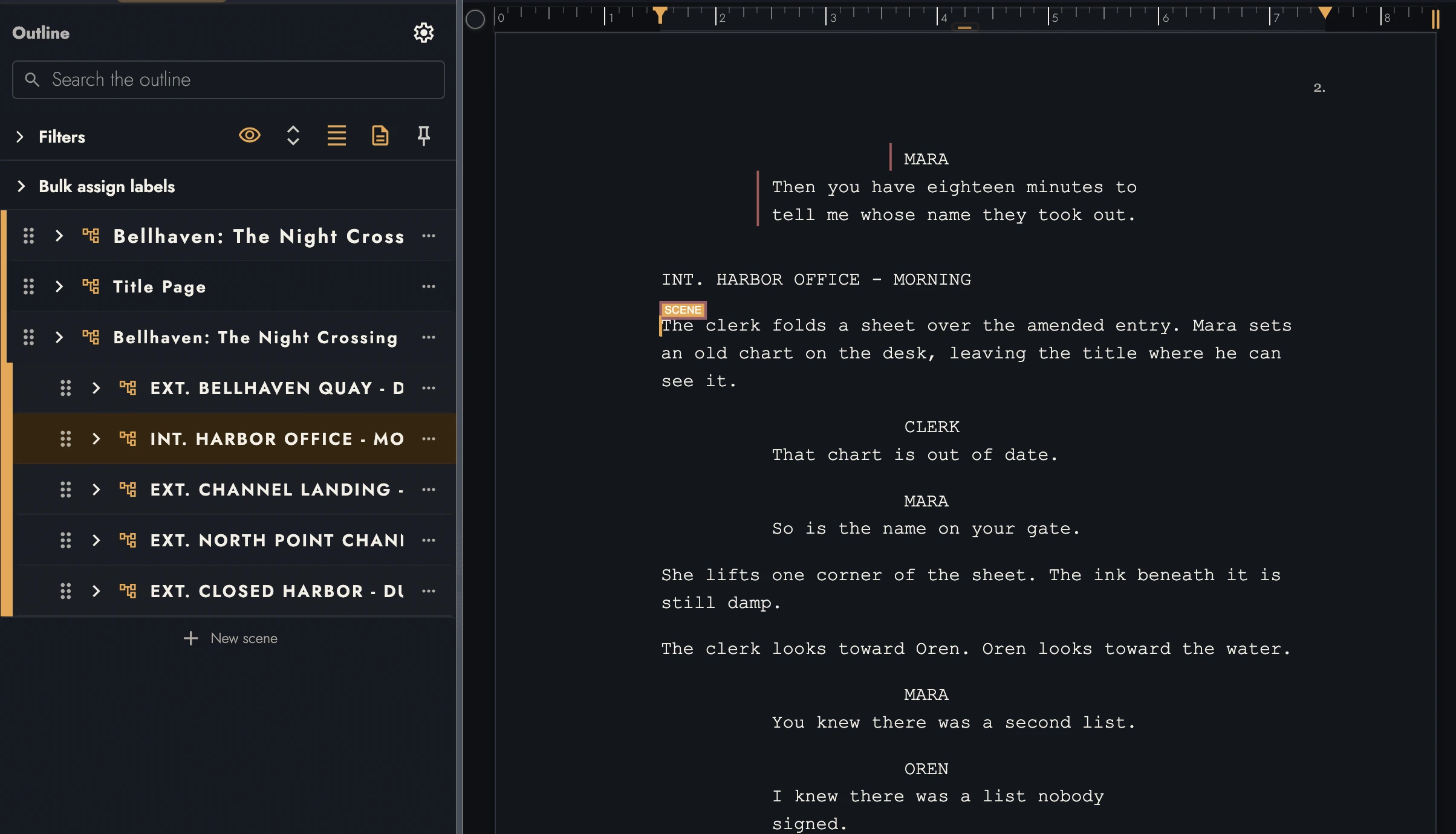Add a New scene
This screenshot has height=834, width=1456.
[230, 638]
